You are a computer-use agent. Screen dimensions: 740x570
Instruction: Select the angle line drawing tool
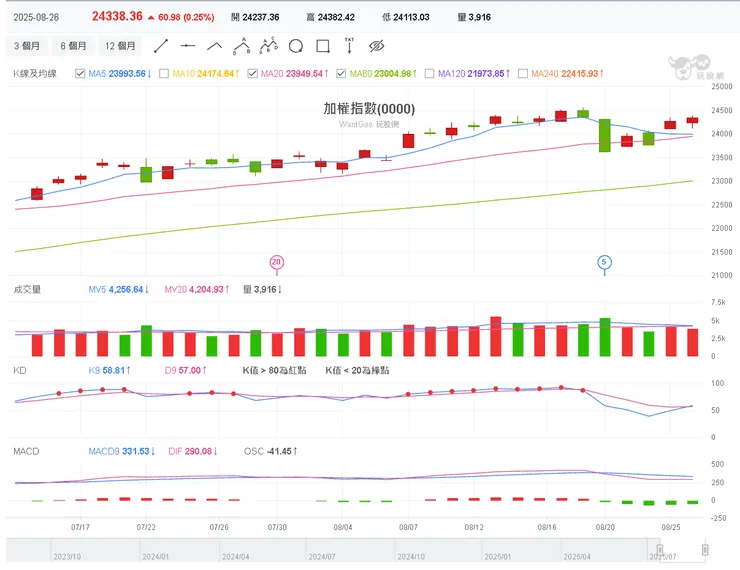coord(215,46)
